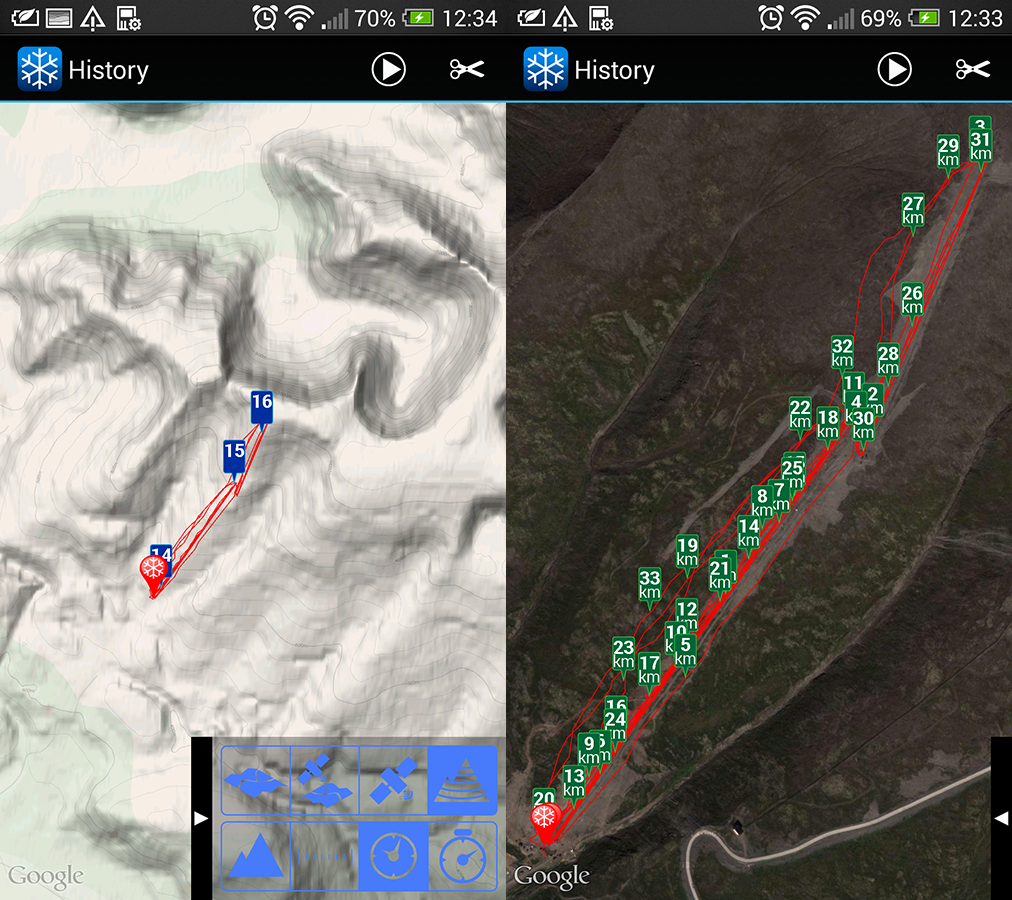Tap the scissors cut icon on right screen
1012x900 pixels.
[x=973, y=69]
